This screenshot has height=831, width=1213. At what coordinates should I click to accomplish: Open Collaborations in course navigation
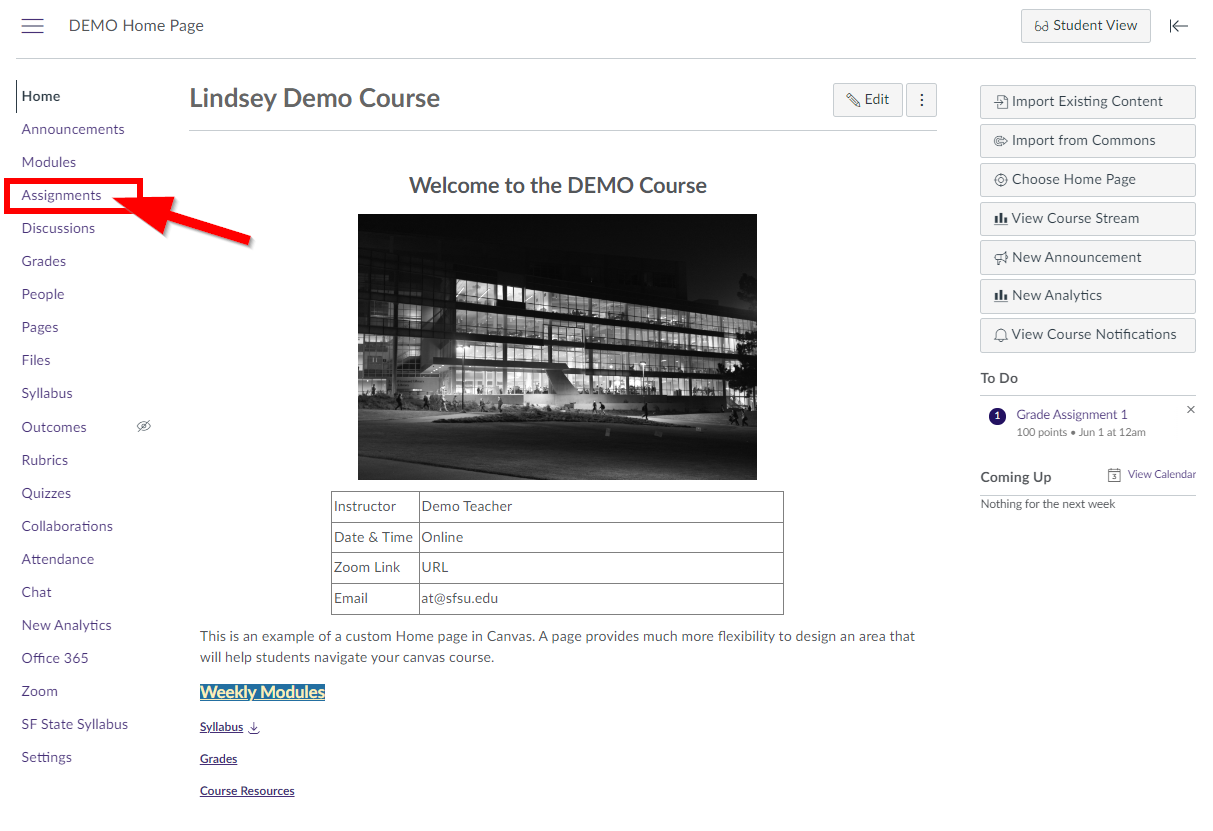67,526
